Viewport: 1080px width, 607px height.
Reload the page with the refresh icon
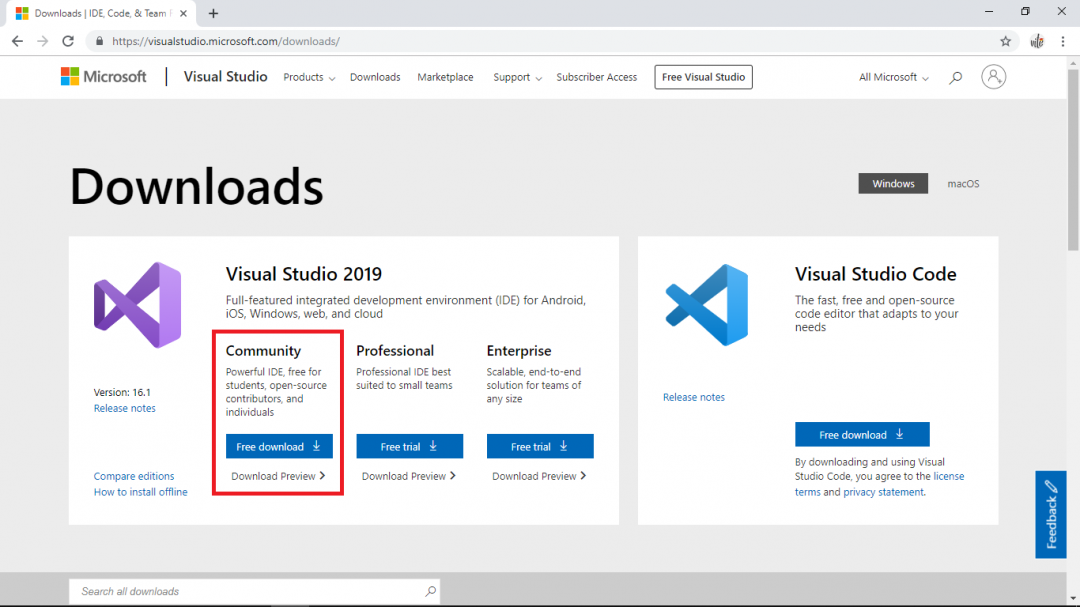[67, 41]
